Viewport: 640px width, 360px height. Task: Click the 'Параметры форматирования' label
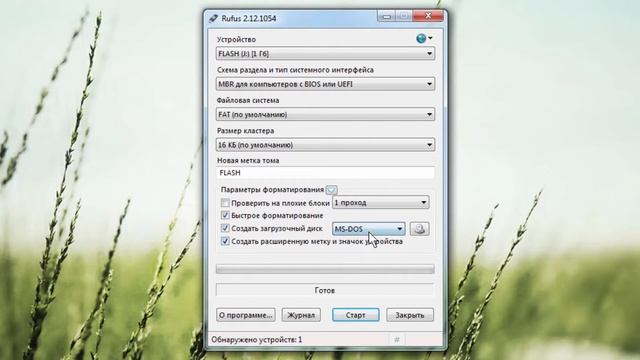point(272,190)
